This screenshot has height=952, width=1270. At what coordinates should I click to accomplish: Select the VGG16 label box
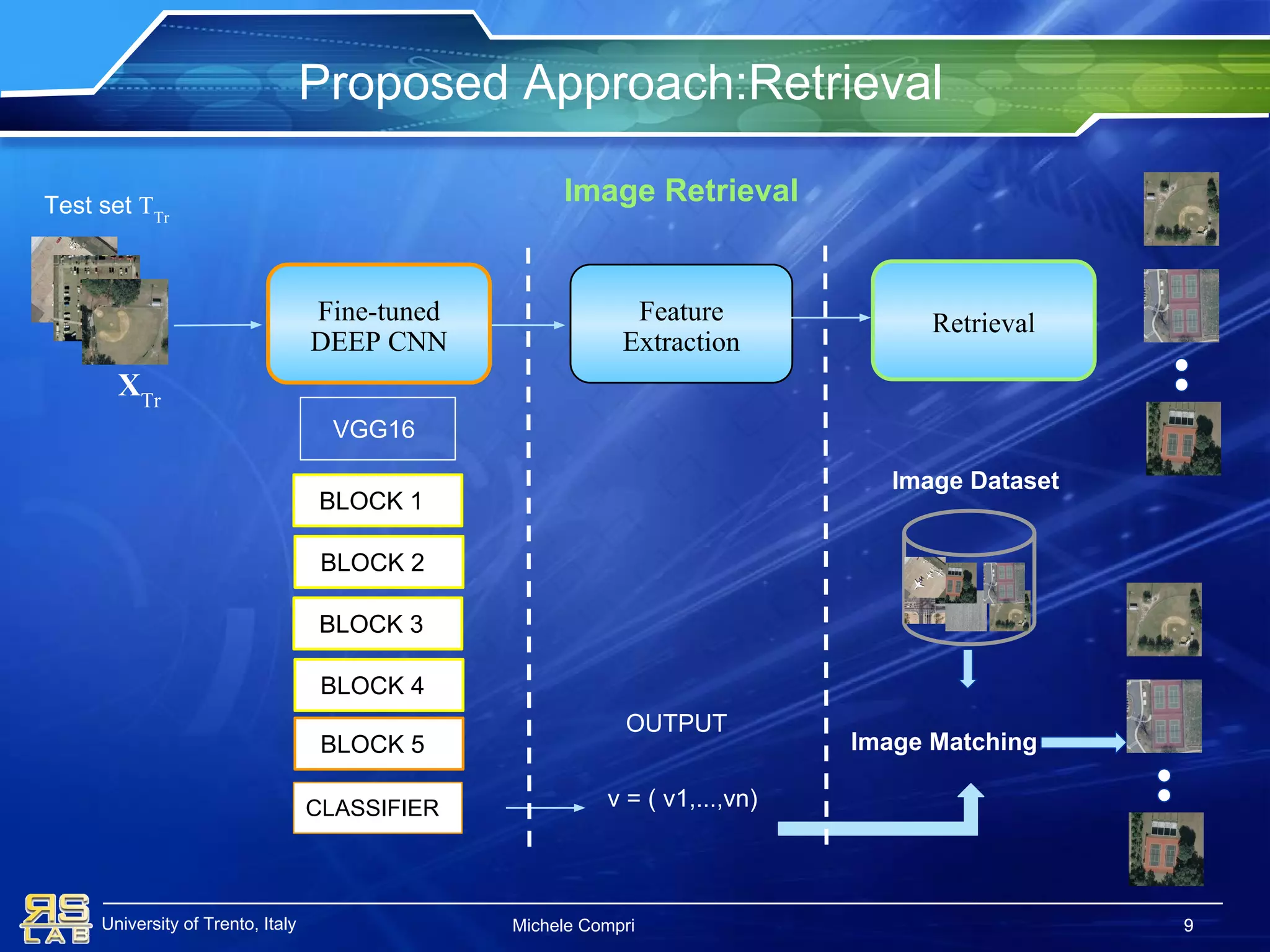(377, 429)
